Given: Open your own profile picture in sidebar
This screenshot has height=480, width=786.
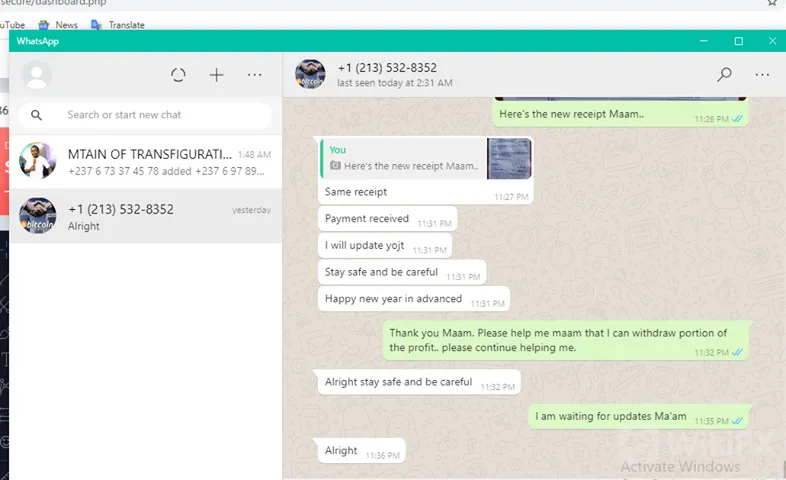Looking at the screenshot, I should tap(36, 75).
